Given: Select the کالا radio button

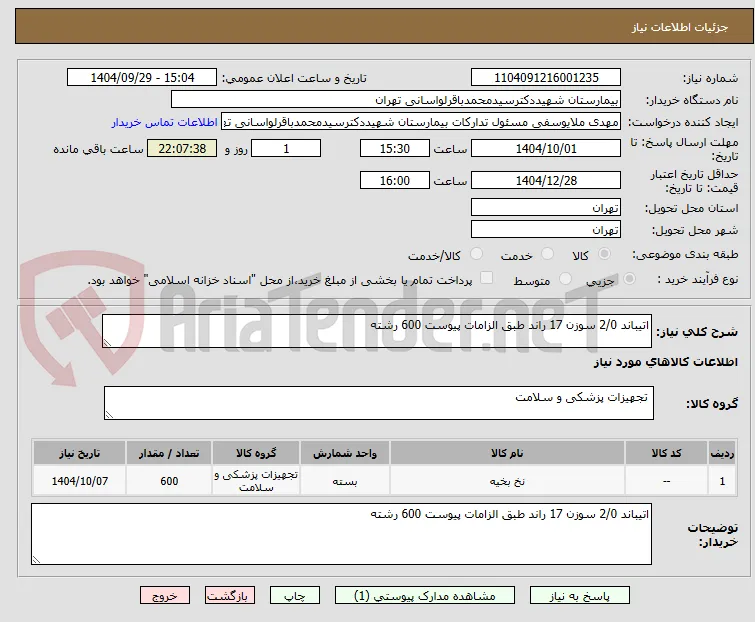Looking at the screenshot, I should pos(604,254).
